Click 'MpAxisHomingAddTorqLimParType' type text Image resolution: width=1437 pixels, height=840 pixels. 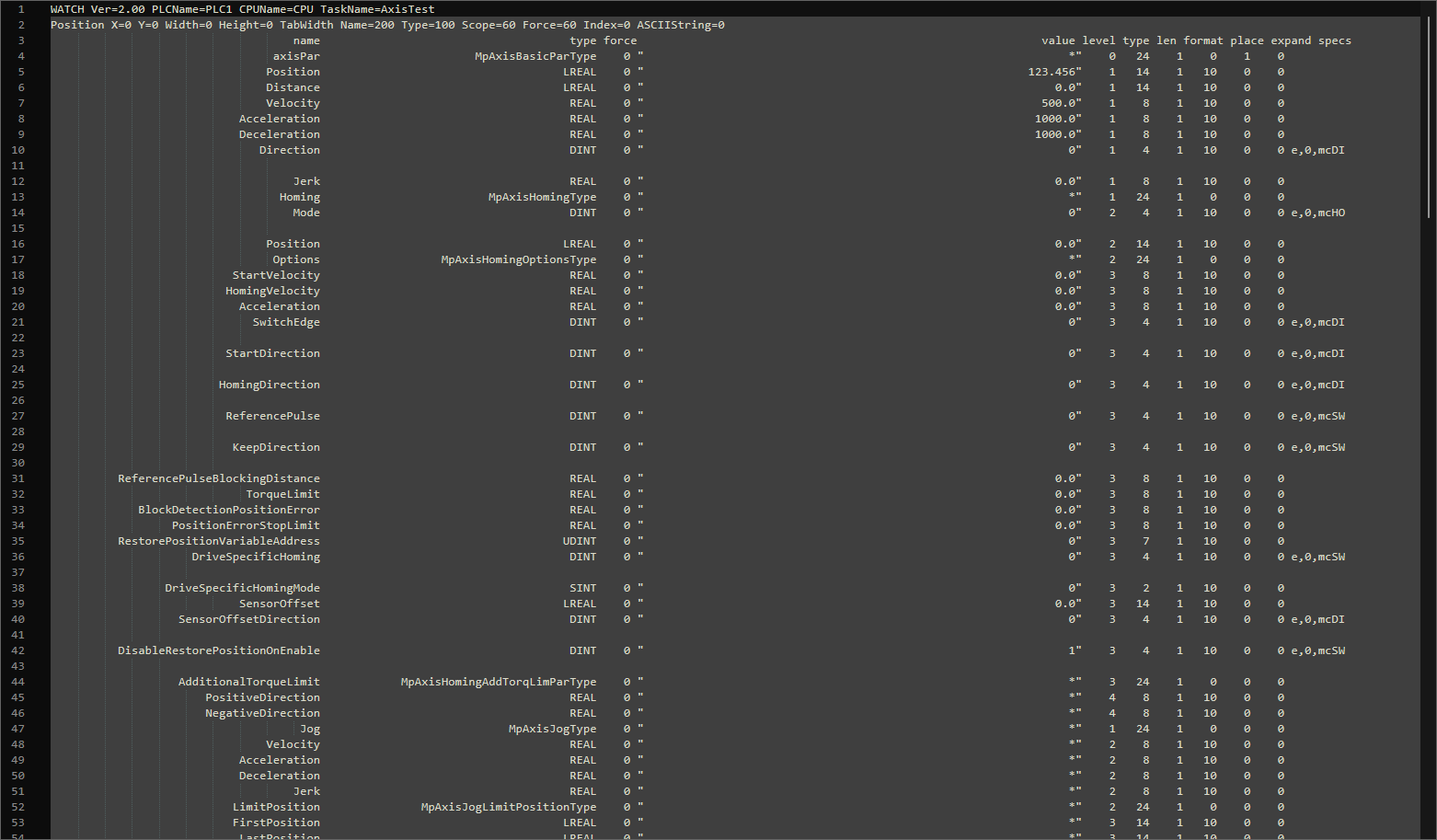point(499,682)
